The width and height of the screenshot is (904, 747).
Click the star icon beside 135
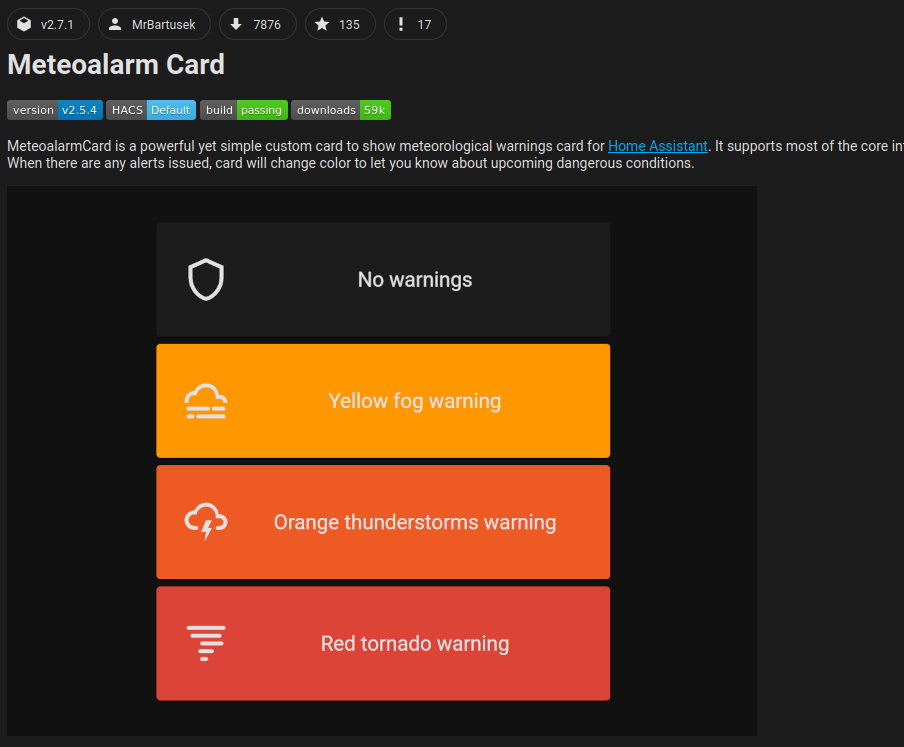[322, 24]
